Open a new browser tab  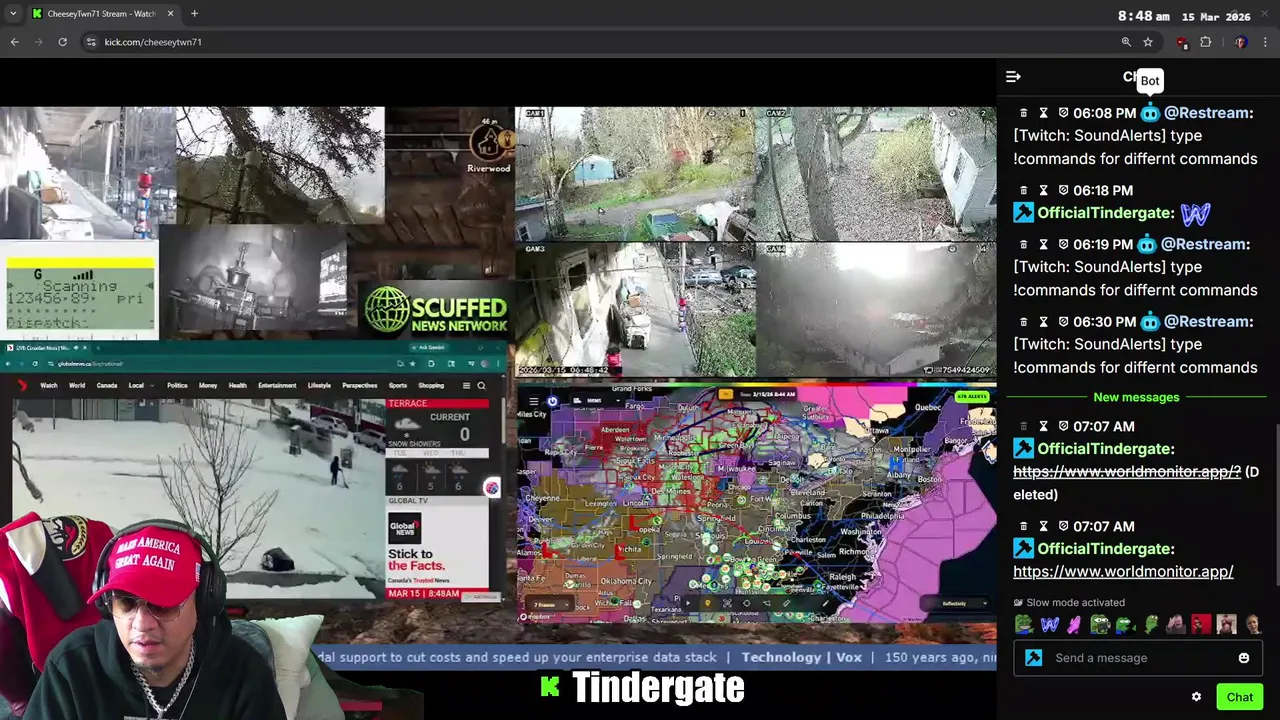tap(194, 14)
